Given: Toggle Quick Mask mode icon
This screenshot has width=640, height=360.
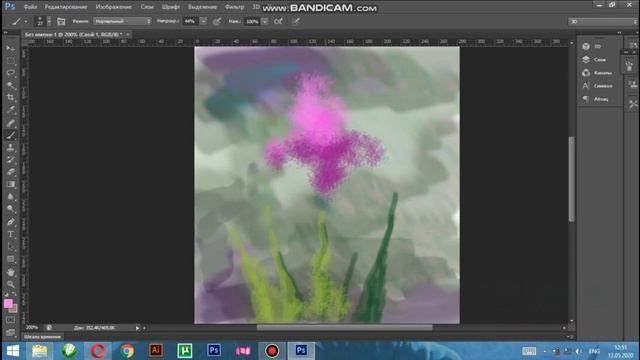Looking at the screenshot, I should coord(11,320).
